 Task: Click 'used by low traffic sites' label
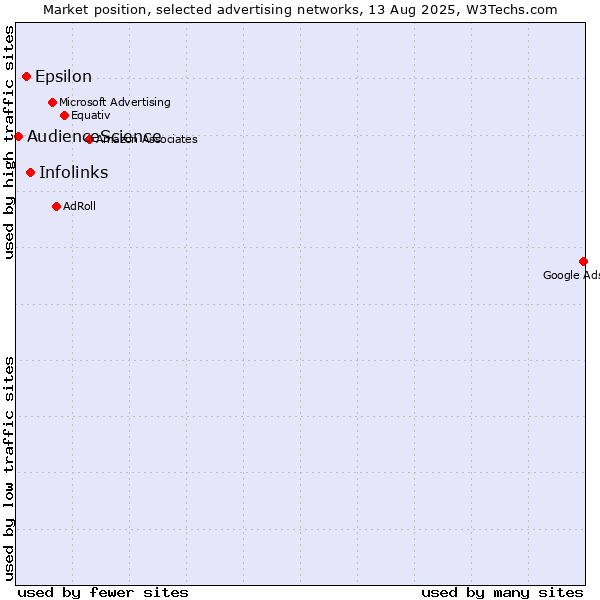(x=8, y=469)
